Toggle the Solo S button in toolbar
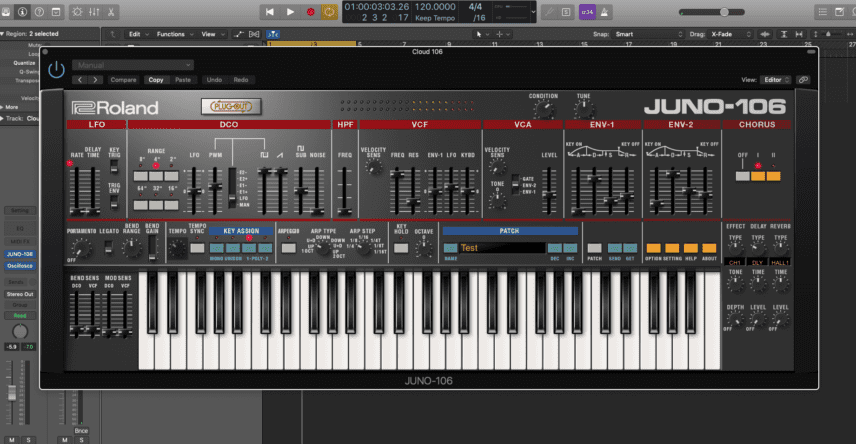856x444 pixels. [x=566, y=11]
